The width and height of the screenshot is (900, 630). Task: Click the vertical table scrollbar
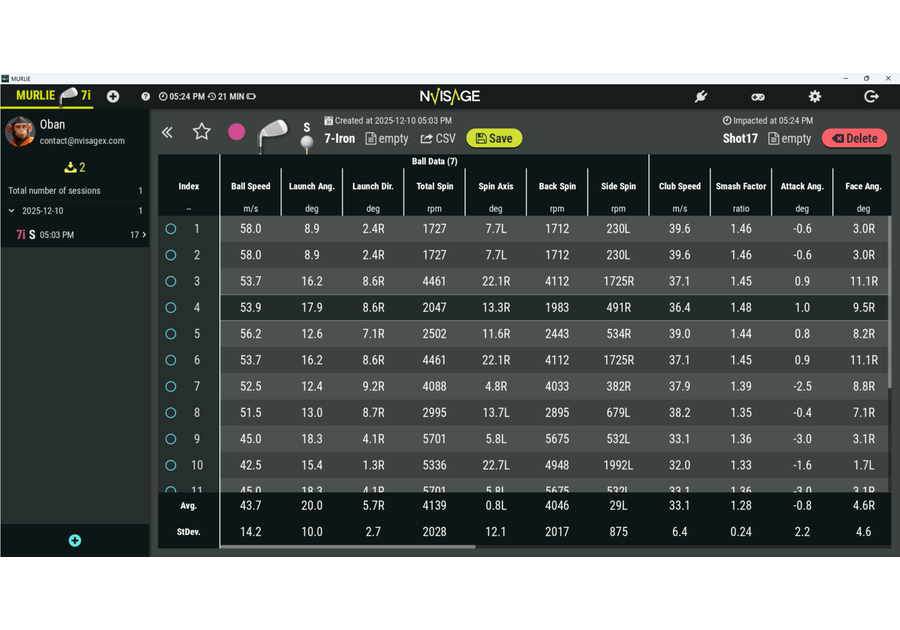890,302
